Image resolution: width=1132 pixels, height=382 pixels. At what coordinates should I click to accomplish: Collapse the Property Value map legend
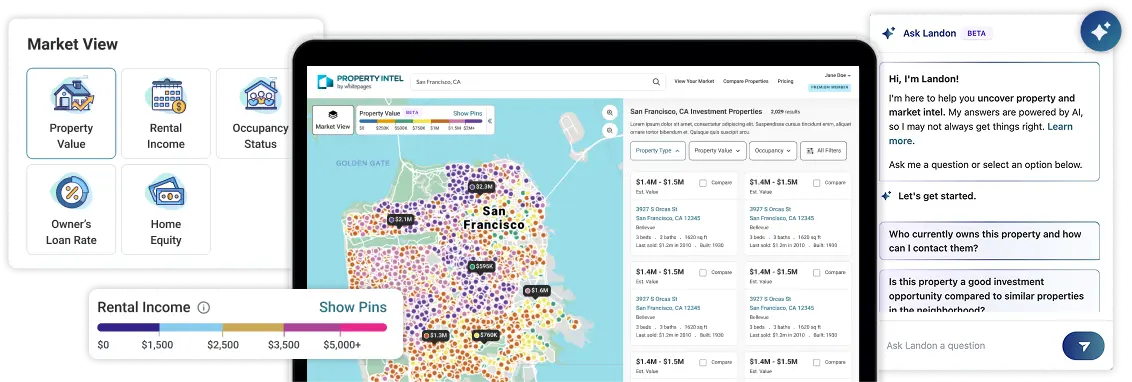[x=490, y=121]
